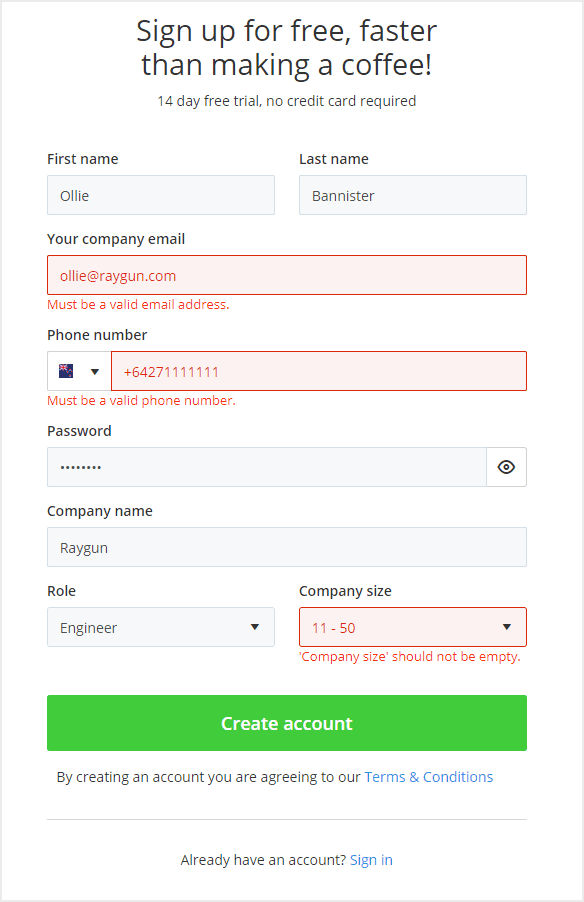Show the password using the eye icon
This screenshot has height=902, width=584.
point(506,467)
